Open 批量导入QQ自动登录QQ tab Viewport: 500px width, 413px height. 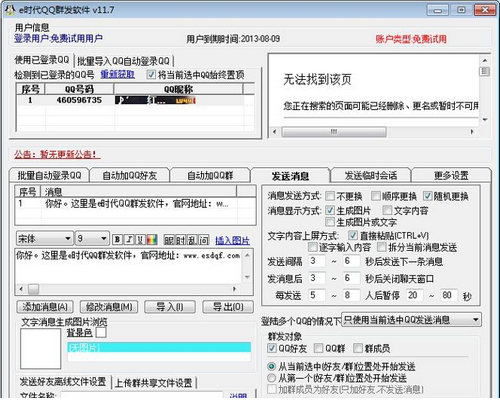pos(123,61)
